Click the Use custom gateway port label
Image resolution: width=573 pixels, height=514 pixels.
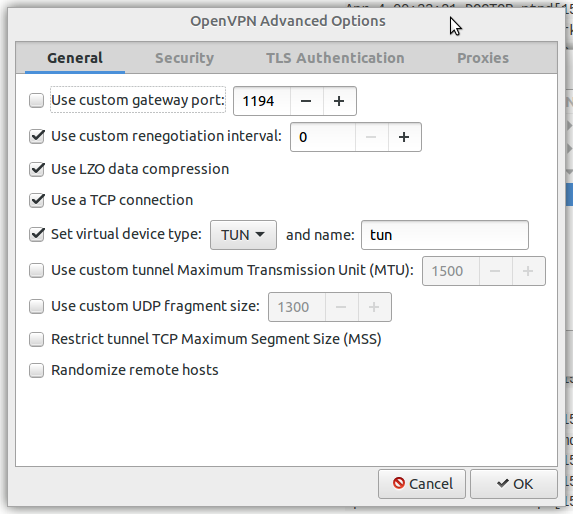(x=138, y=100)
